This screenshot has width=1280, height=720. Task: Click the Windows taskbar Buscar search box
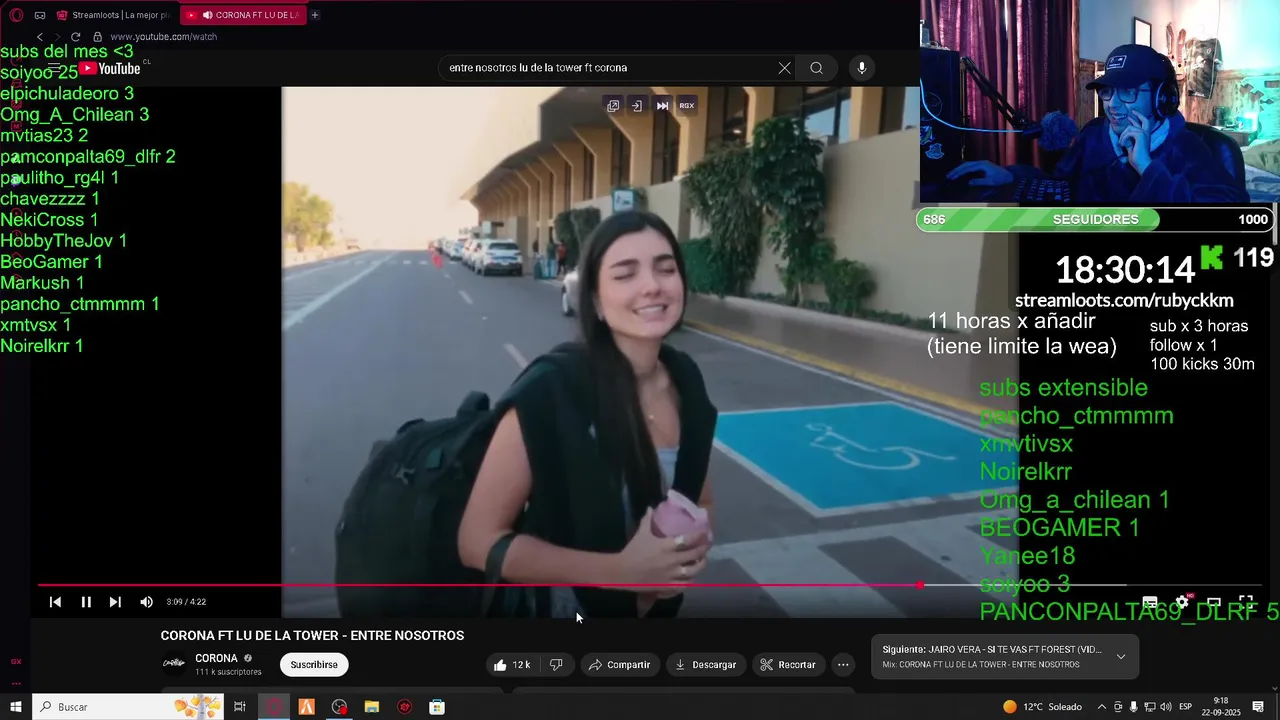point(128,707)
